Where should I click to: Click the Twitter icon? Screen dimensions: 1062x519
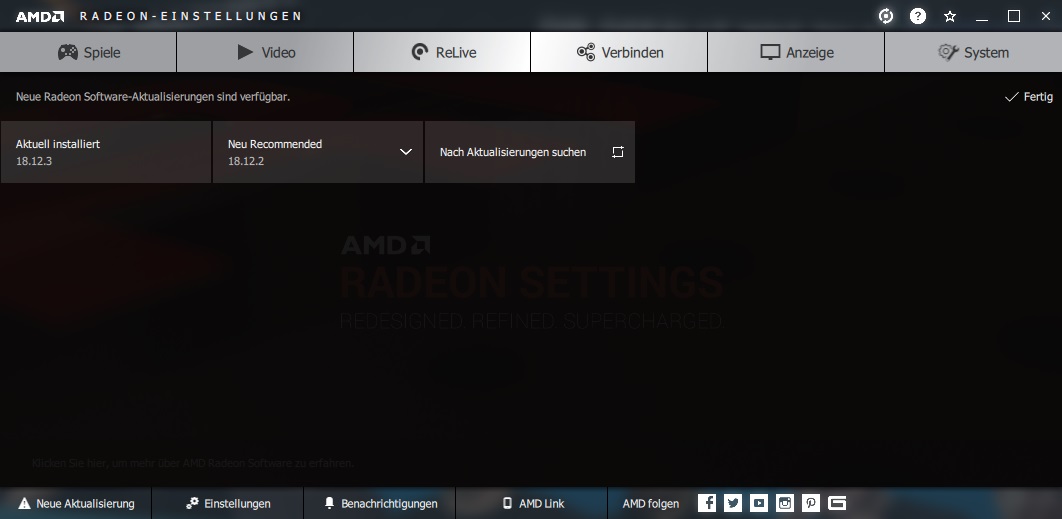(733, 503)
